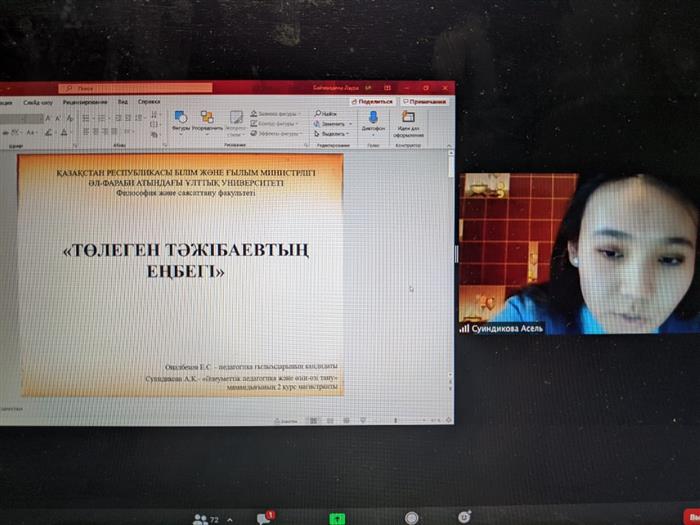Open Zoom Participants panel icon
Screen dimensions: 700x525
point(201,519)
